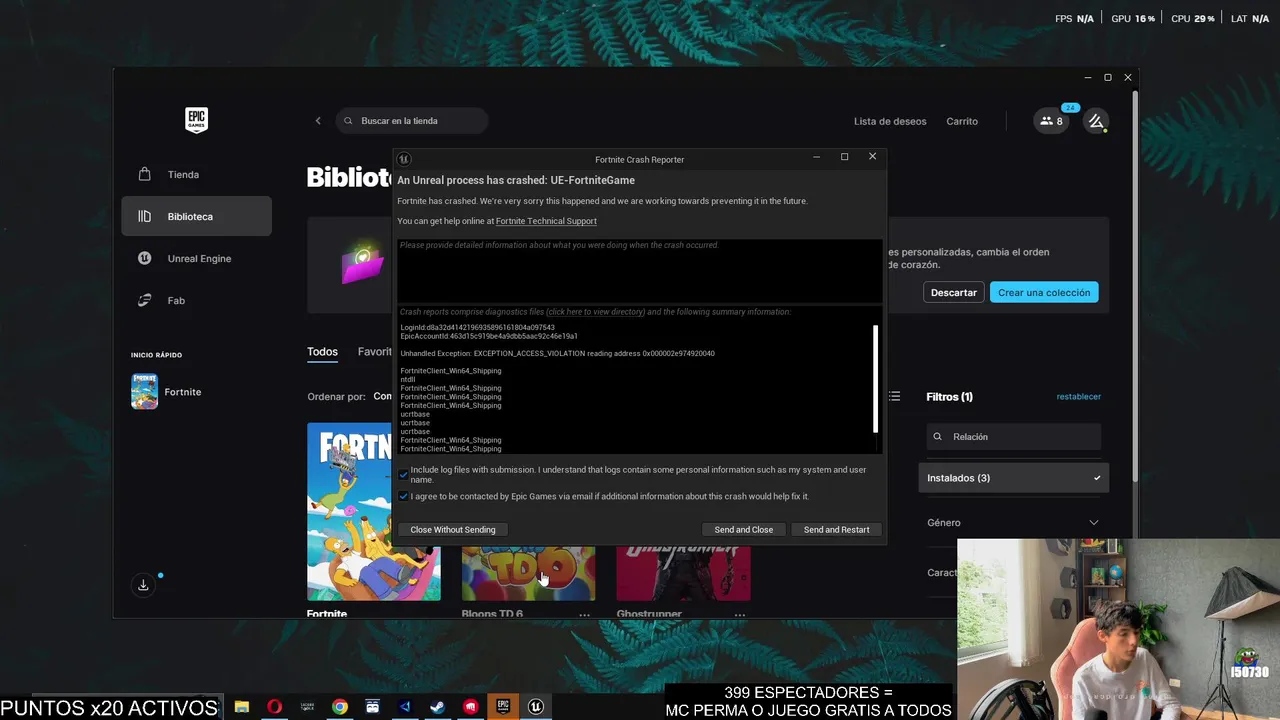Viewport: 1280px width, 720px height.
Task: Toggle the Instalados (3) filter
Action: 1014,478
